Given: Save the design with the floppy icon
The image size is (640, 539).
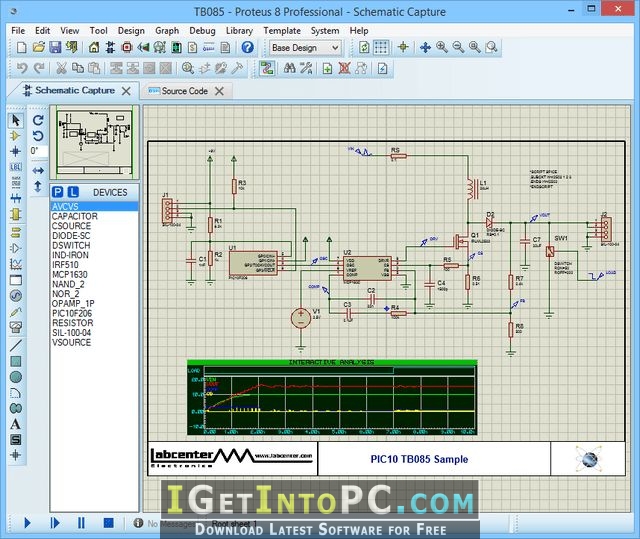Looking at the screenshot, I should click(x=55, y=48).
